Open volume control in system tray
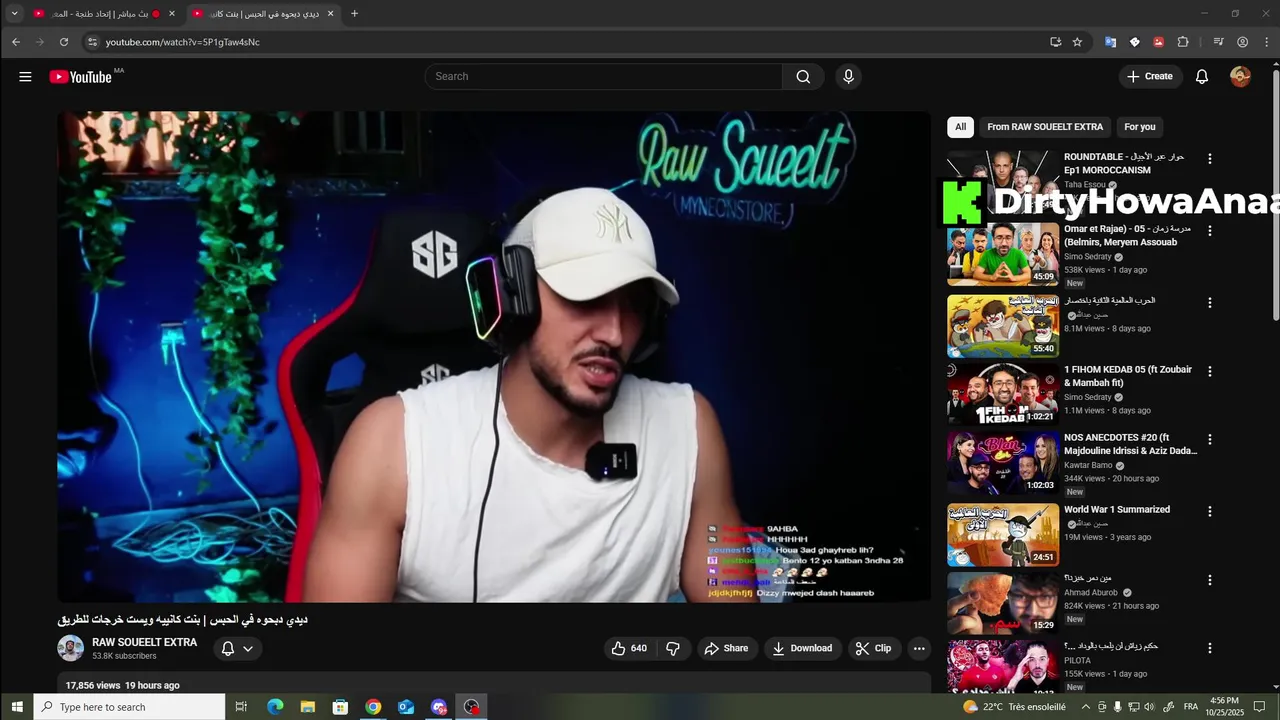Screen dimensions: 1280x720 point(1148,707)
